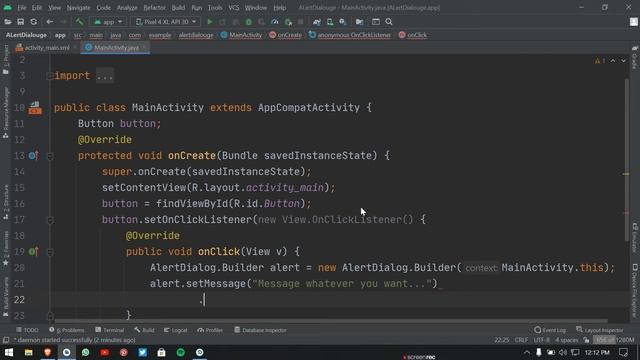Open the TODO tool window
This screenshot has width=640, height=360.
pos(27,330)
